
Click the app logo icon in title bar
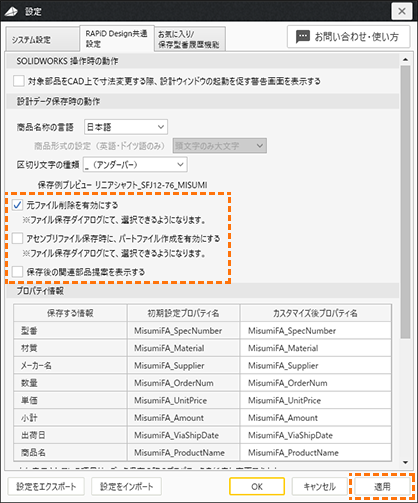(11, 11)
